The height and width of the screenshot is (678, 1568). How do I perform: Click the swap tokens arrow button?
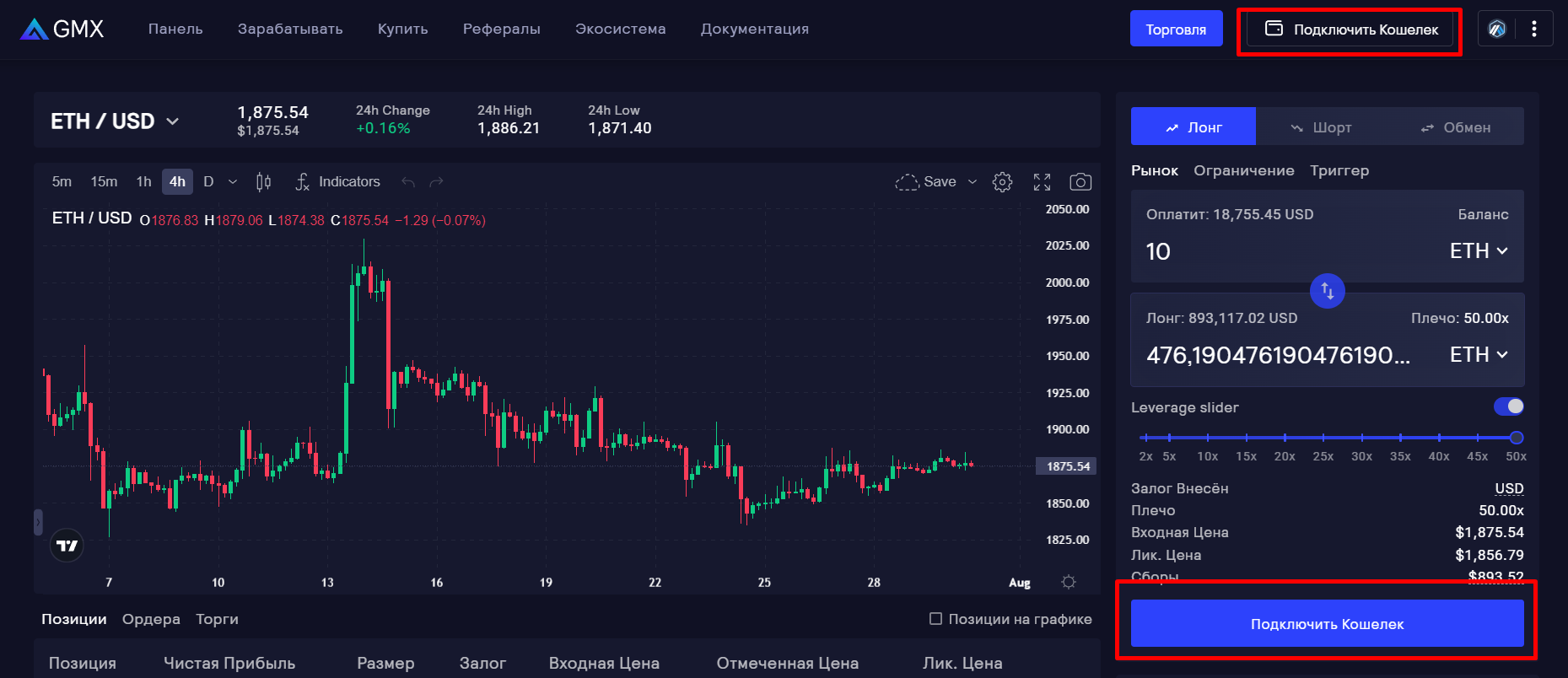point(1327,291)
